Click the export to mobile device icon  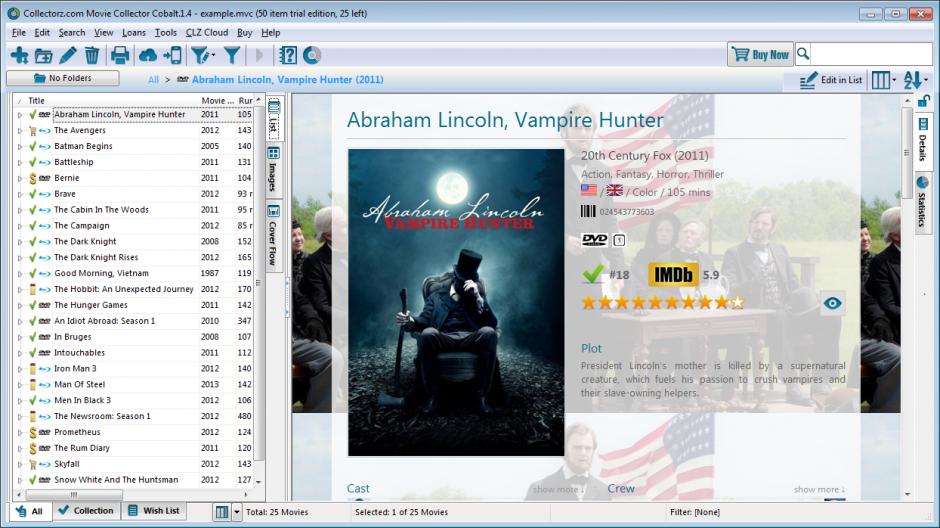tap(173, 56)
